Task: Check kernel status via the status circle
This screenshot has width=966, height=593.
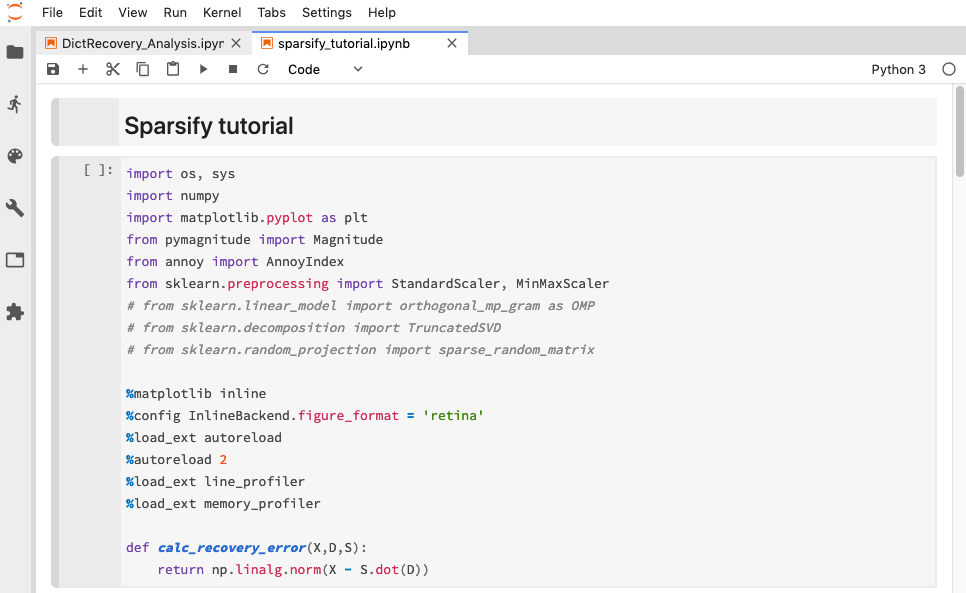Action: point(948,69)
